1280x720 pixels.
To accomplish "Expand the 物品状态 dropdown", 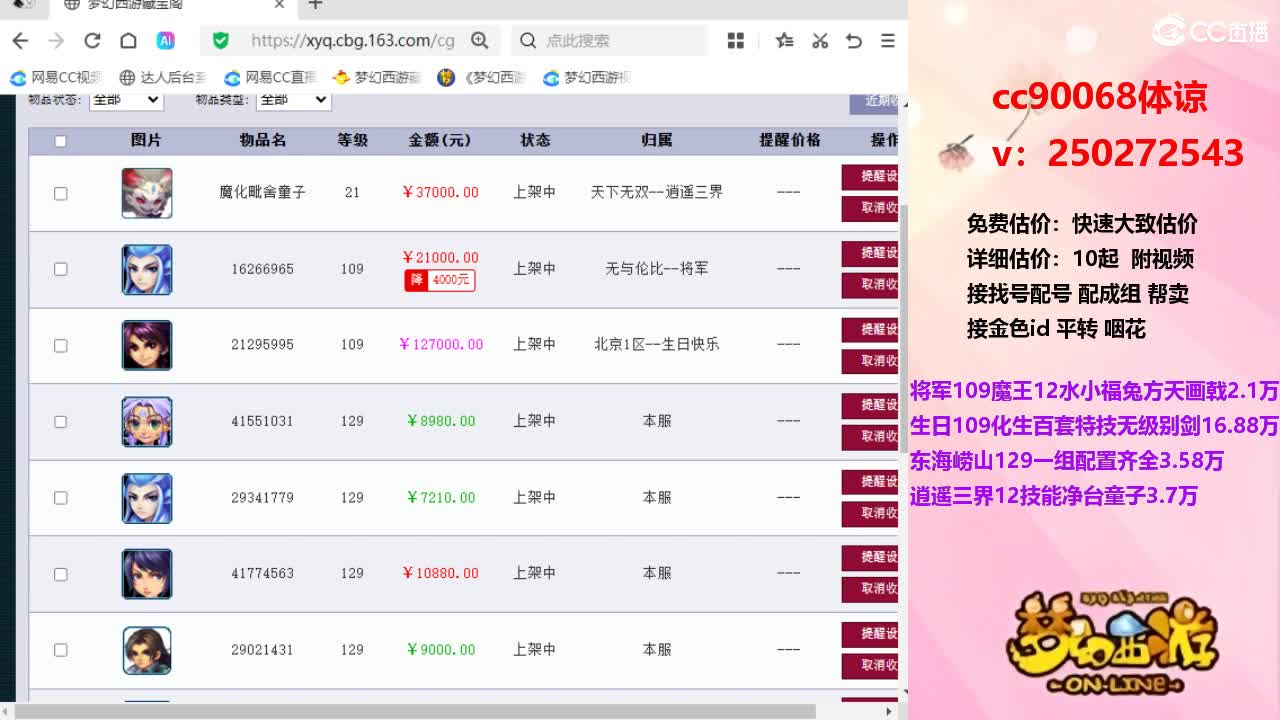I will [126, 100].
